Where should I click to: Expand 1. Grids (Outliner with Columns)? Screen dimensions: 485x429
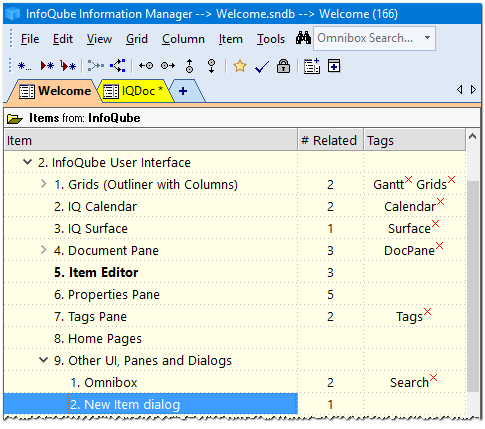43,184
